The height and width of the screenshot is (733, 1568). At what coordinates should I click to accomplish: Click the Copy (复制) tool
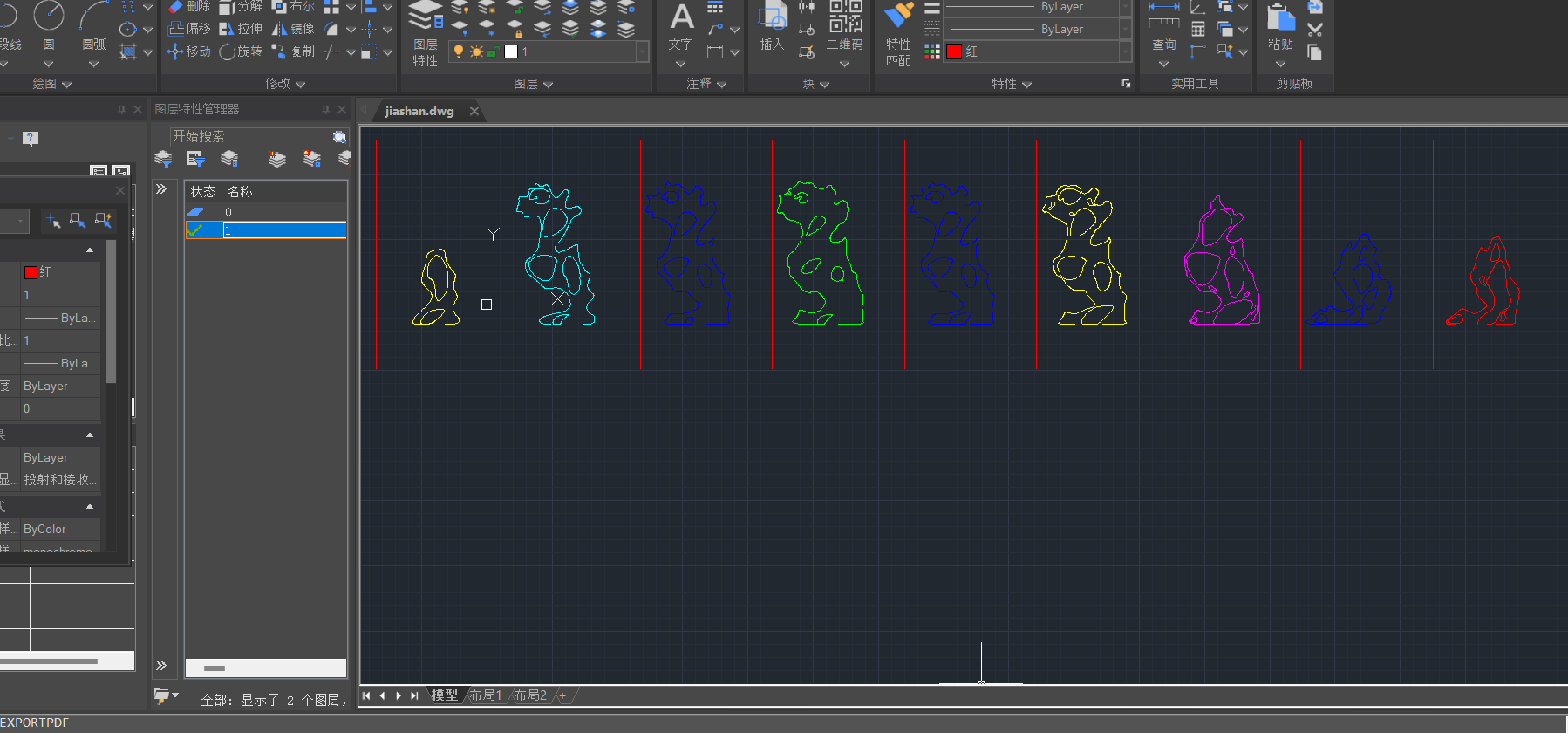[x=293, y=51]
